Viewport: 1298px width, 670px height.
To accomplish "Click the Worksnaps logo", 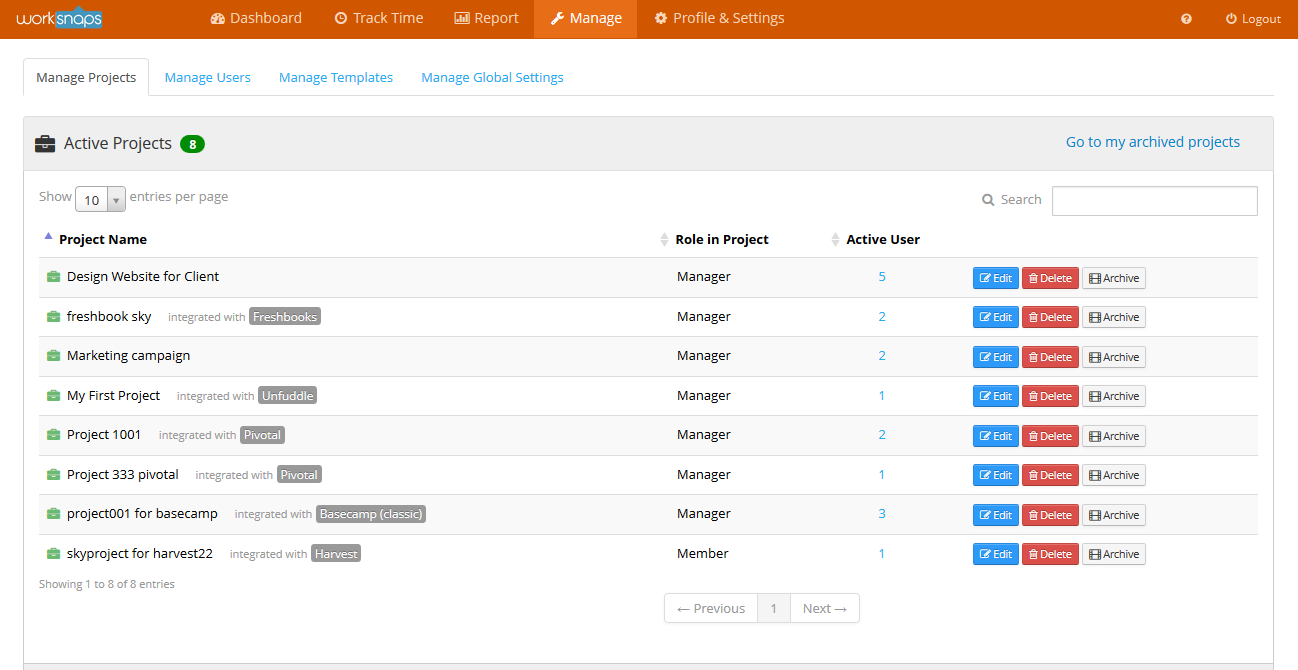I will [59, 17].
